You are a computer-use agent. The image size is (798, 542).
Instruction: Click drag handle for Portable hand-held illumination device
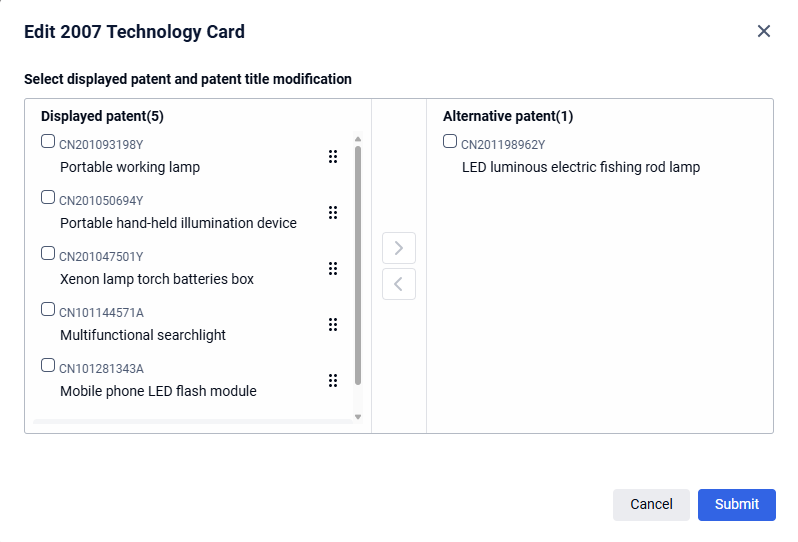(333, 213)
